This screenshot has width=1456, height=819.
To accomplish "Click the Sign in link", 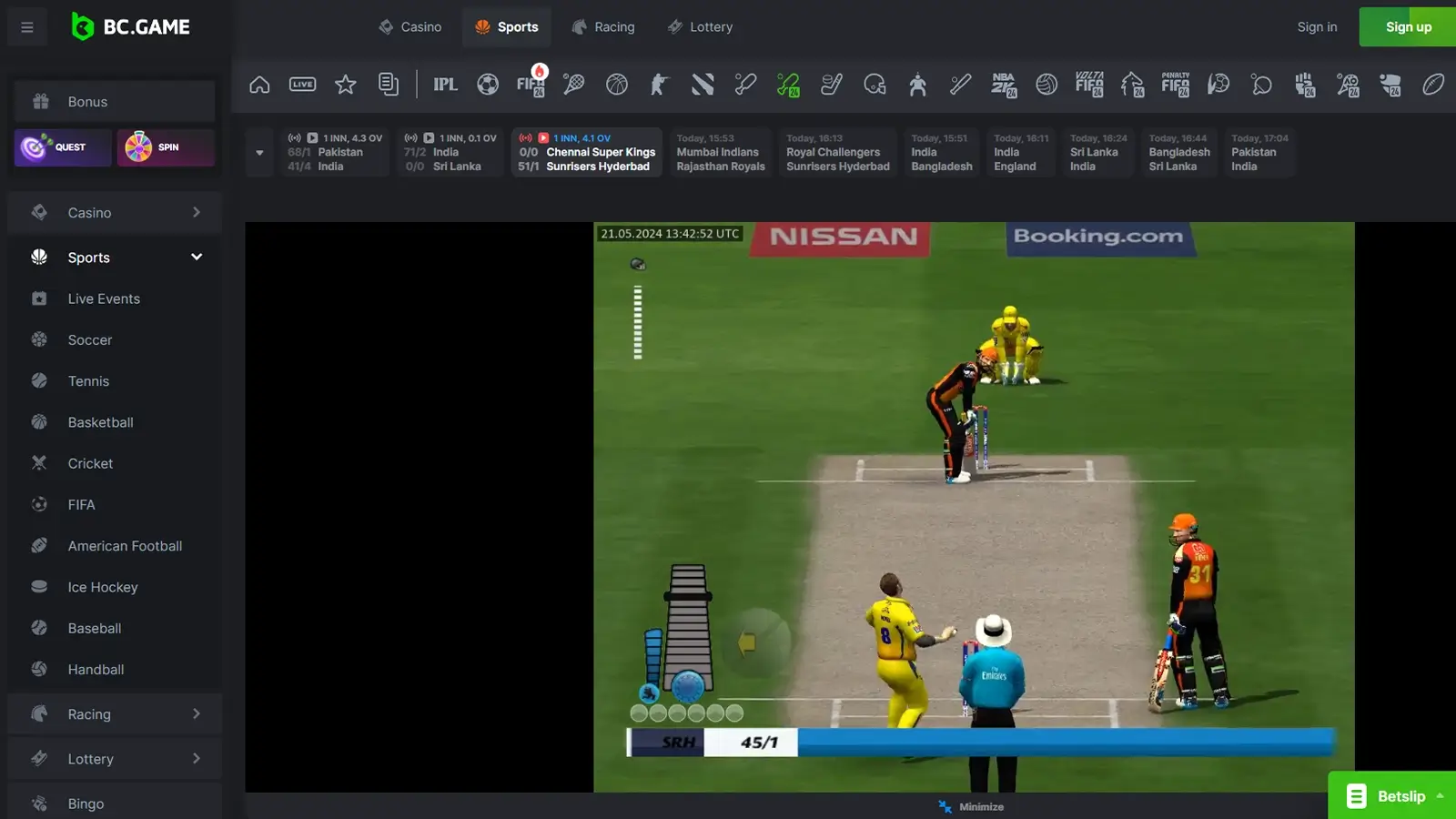I will pyautogui.click(x=1317, y=27).
